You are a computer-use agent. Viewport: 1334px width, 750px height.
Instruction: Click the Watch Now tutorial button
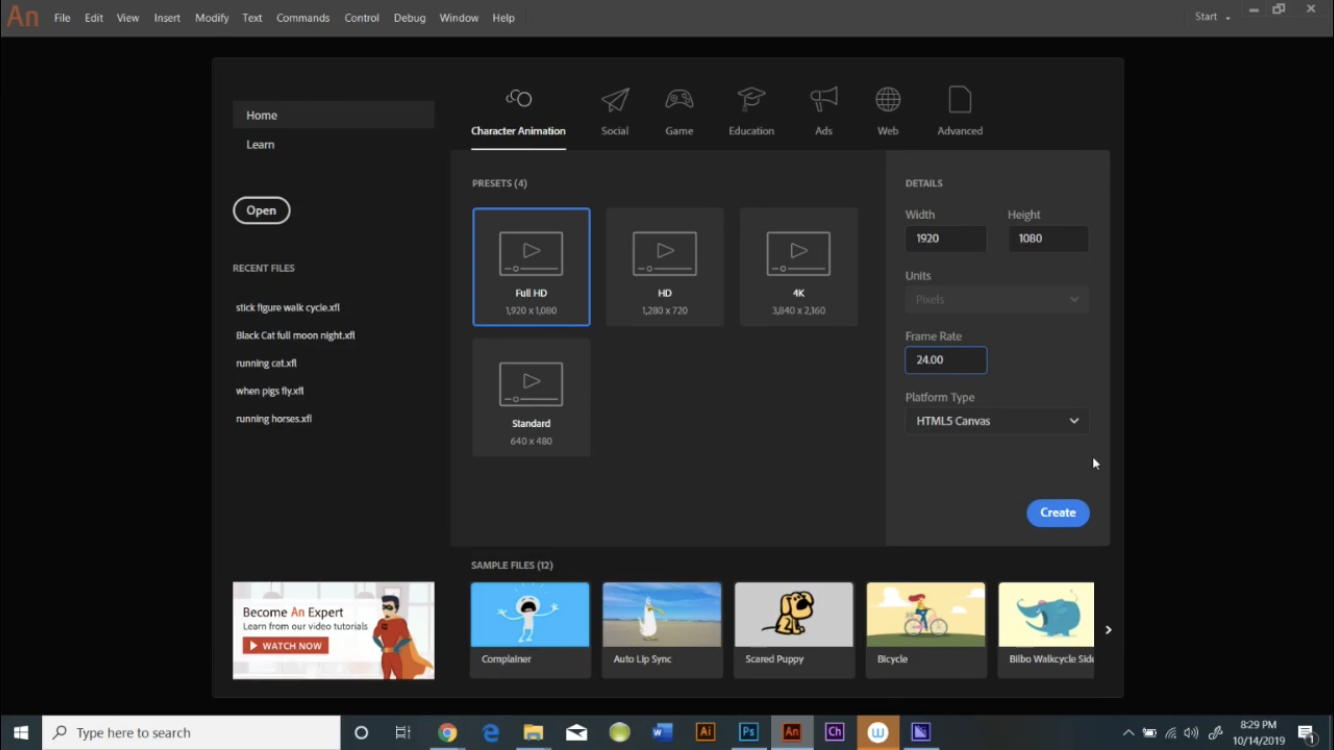pos(285,646)
